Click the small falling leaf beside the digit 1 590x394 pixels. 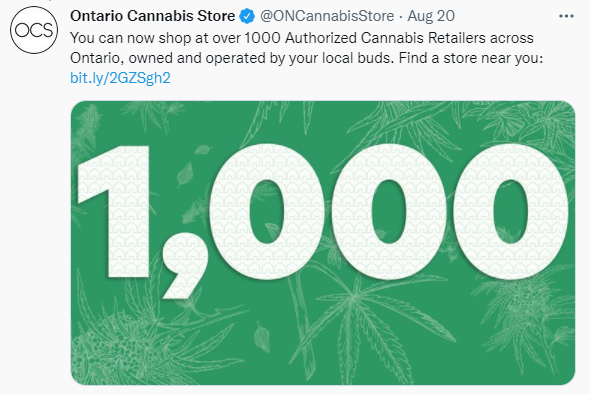[x=185, y=175]
